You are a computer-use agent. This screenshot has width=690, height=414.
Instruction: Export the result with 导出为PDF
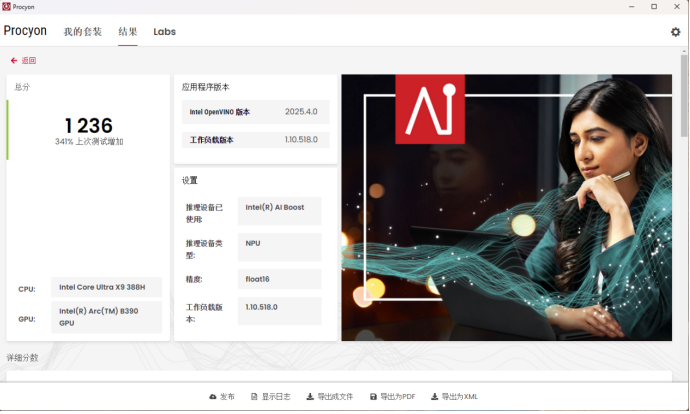tap(392, 397)
